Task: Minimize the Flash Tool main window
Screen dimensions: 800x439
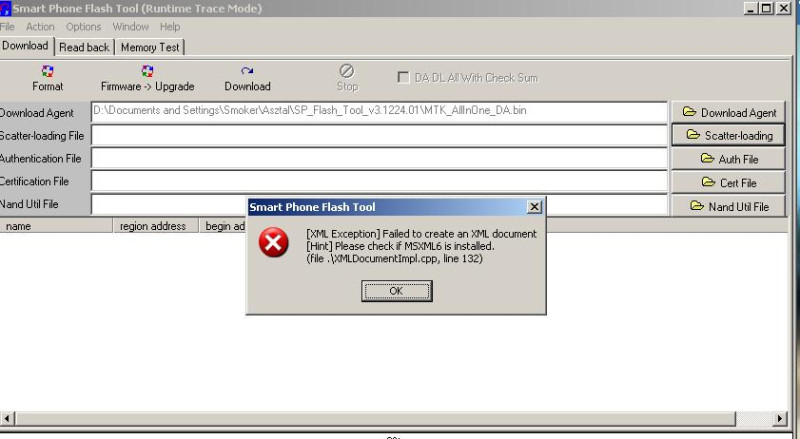Action: (751, 8)
